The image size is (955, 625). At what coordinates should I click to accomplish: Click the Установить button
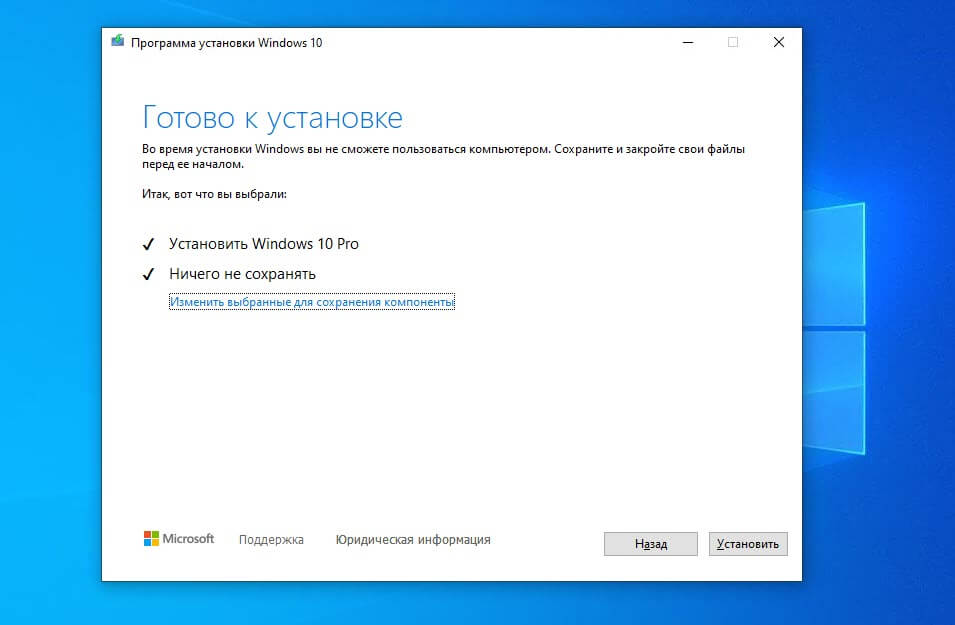(x=748, y=543)
